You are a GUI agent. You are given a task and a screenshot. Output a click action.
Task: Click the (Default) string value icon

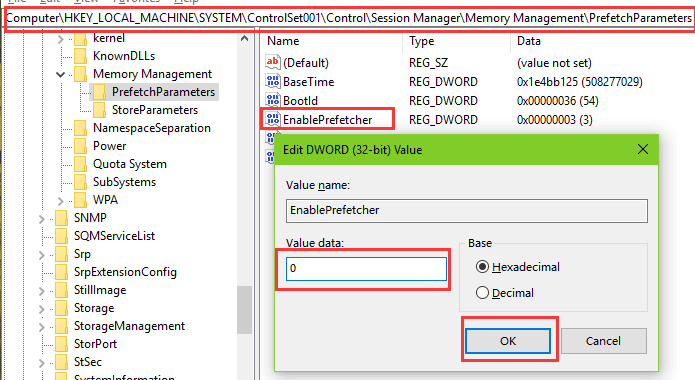(273, 62)
